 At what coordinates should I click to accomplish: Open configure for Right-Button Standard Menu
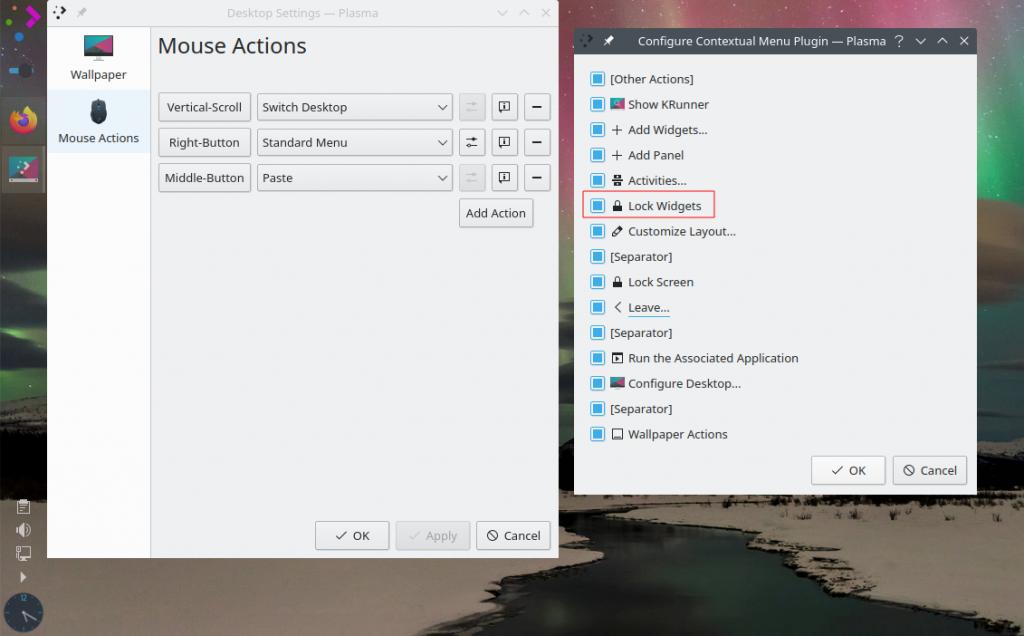472,142
